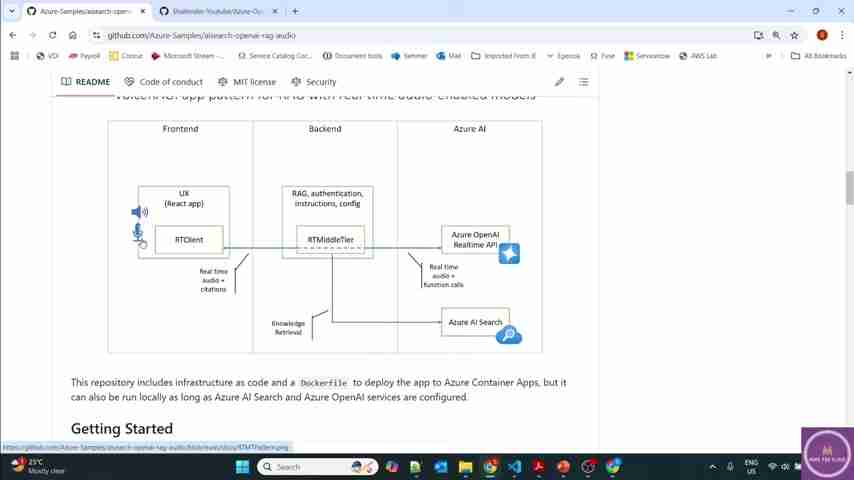The height and width of the screenshot is (480, 854).
Task: Open the README outline list icon
Action: (x=583, y=82)
